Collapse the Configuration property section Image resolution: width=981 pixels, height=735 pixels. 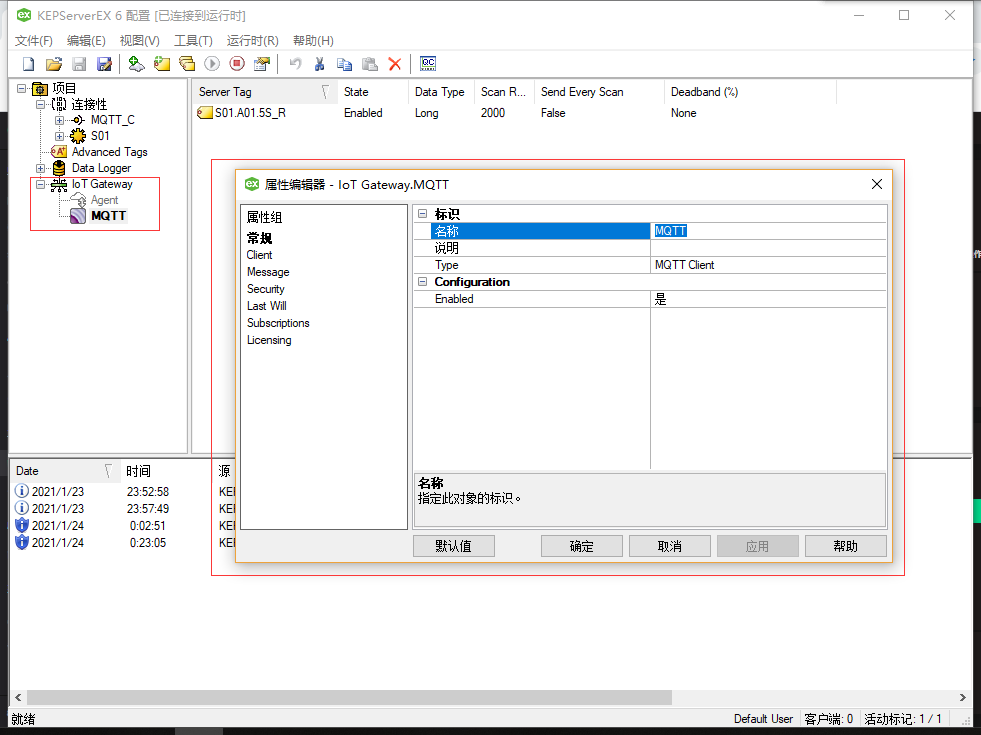pyautogui.click(x=422, y=281)
